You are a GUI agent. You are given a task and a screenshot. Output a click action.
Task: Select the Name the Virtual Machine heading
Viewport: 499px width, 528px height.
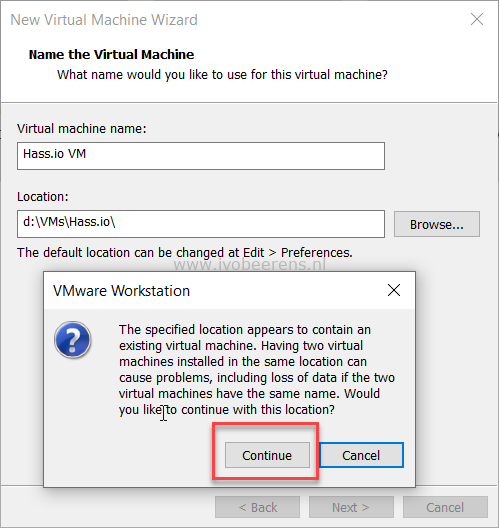point(111,55)
